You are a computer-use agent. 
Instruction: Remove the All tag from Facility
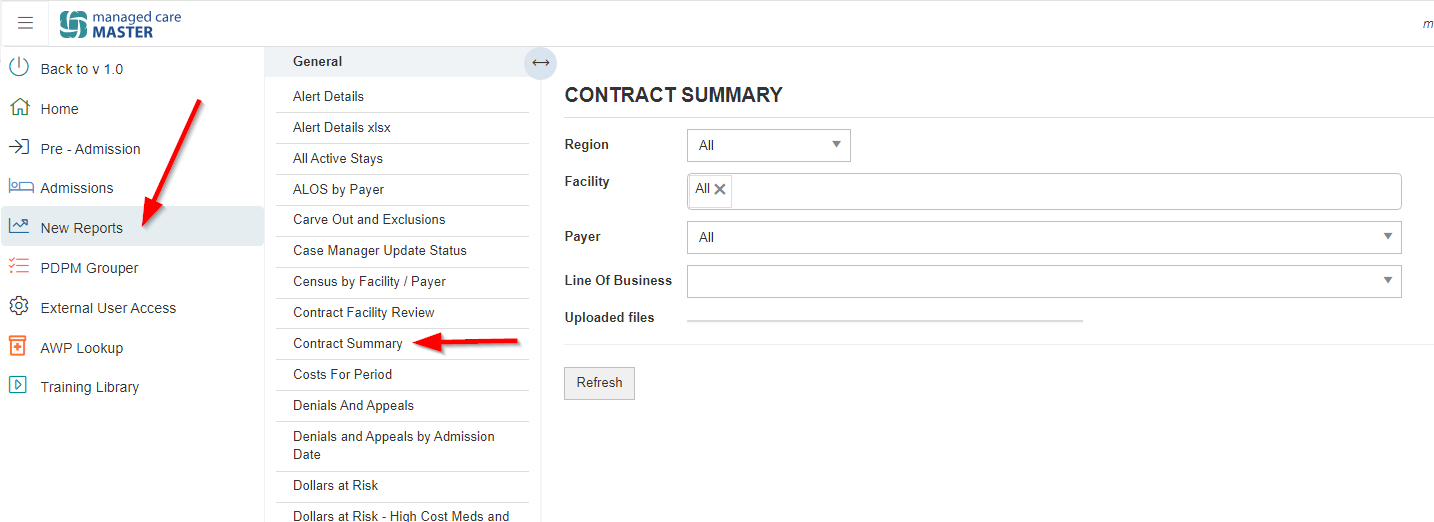click(720, 189)
